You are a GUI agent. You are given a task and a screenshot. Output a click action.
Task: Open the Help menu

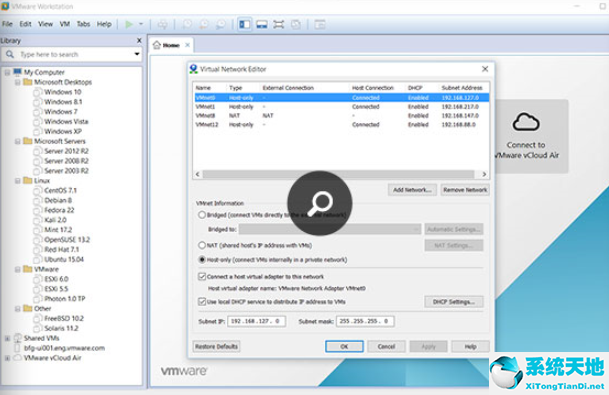(104, 24)
